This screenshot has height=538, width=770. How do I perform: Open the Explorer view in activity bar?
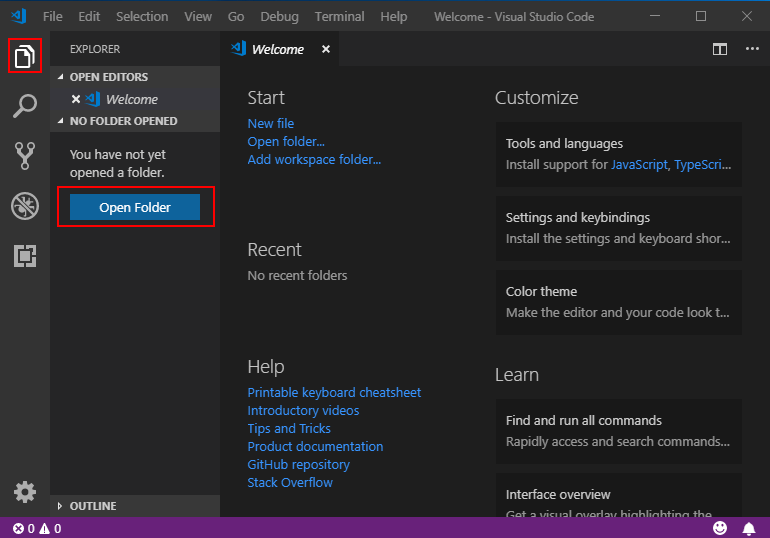pyautogui.click(x=25, y=56)
